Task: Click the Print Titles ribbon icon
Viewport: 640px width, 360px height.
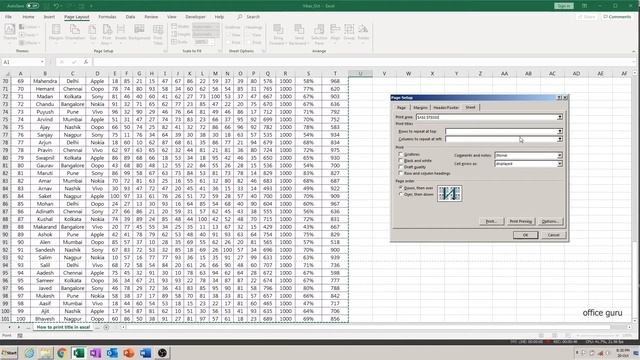Action: 158,34
